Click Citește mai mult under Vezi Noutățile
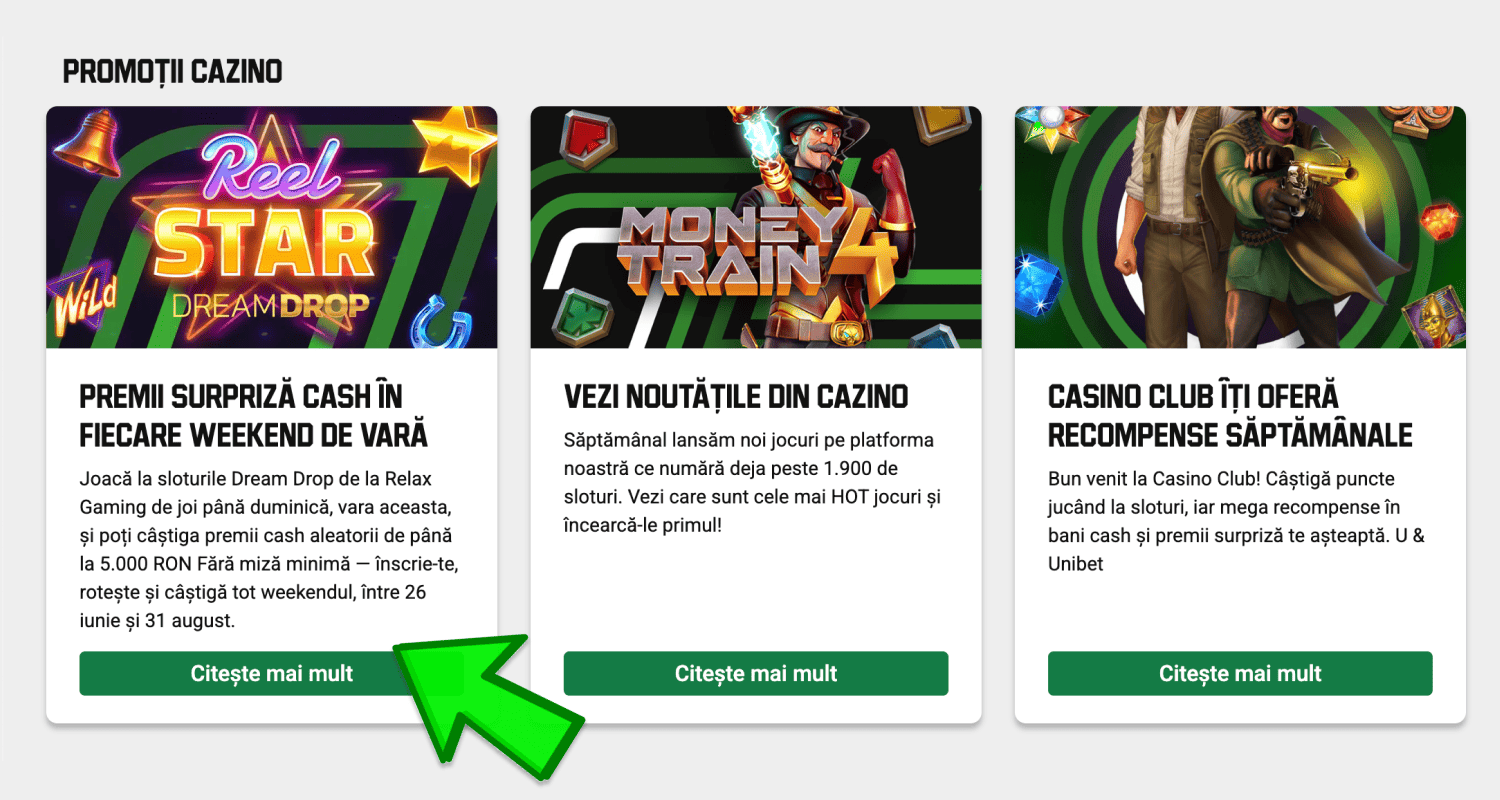Viewport: 1500px width, 800px height. point(755,673)
